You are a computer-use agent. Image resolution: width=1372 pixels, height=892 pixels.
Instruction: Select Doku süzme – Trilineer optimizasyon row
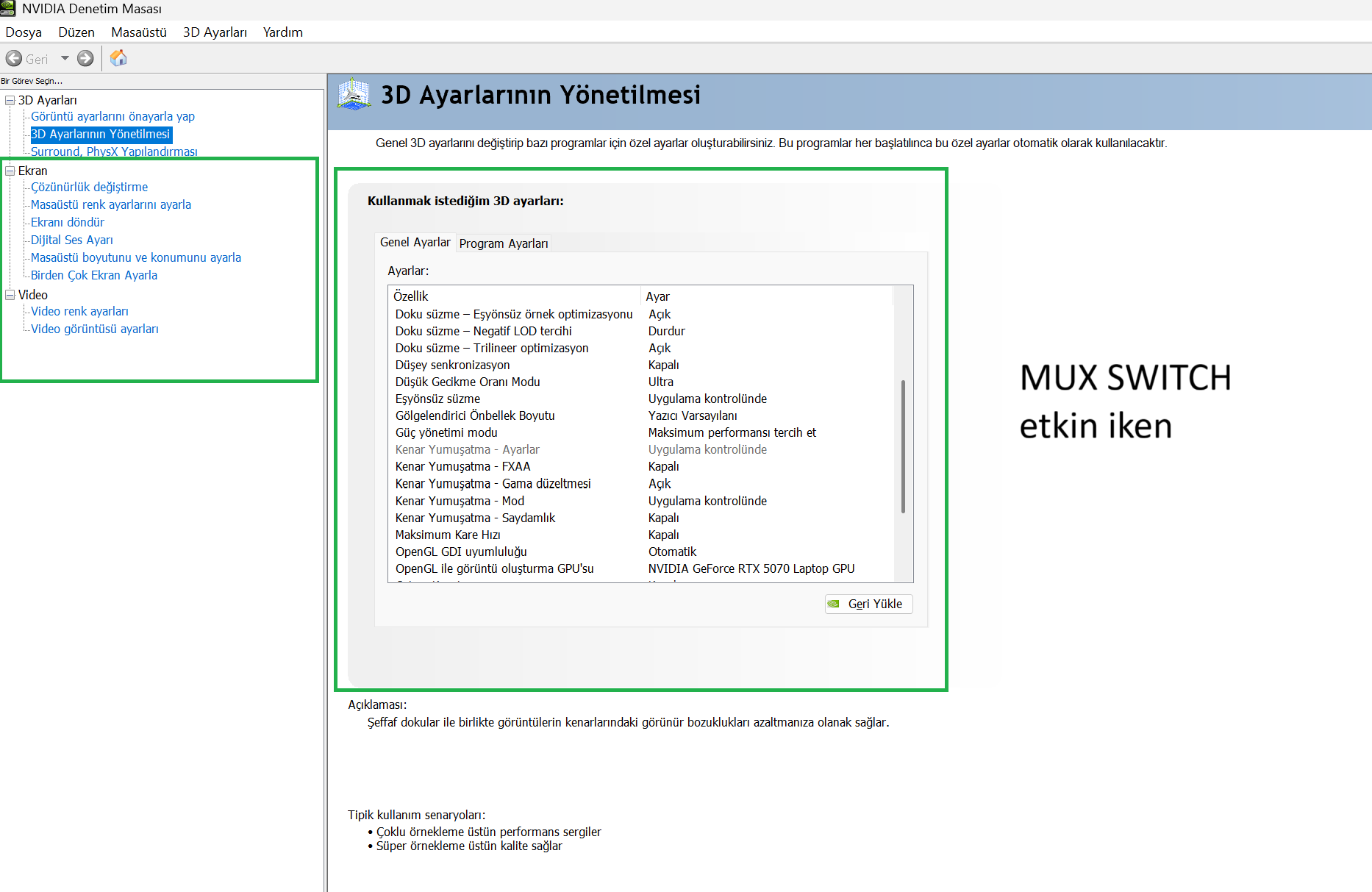coord(641,348)
